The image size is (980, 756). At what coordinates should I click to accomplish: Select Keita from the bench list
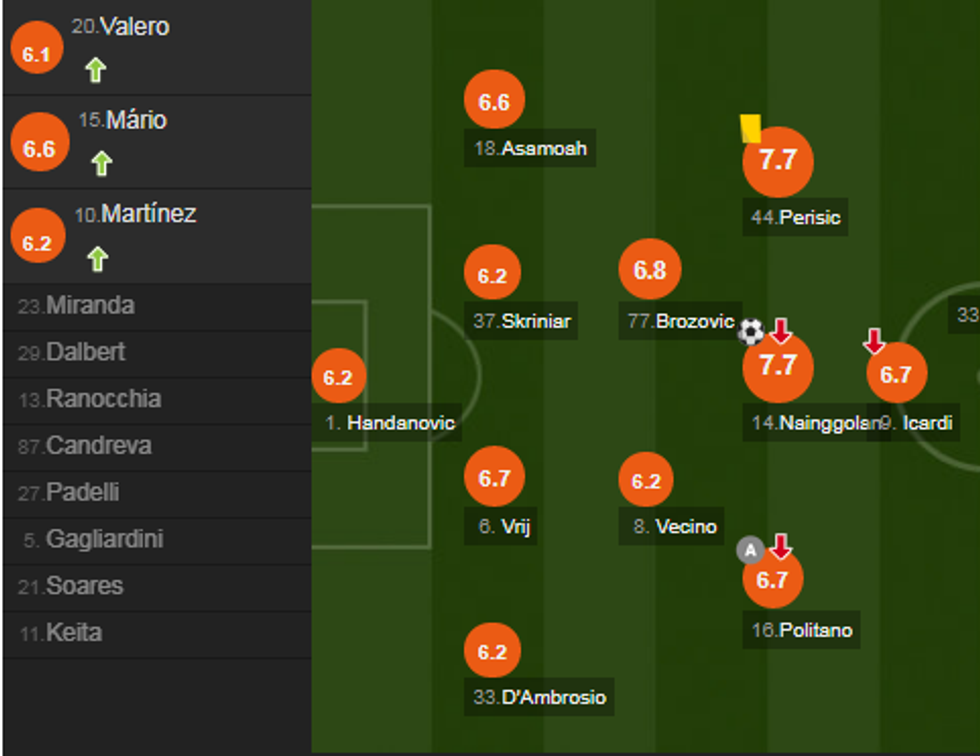pos(73,633)
